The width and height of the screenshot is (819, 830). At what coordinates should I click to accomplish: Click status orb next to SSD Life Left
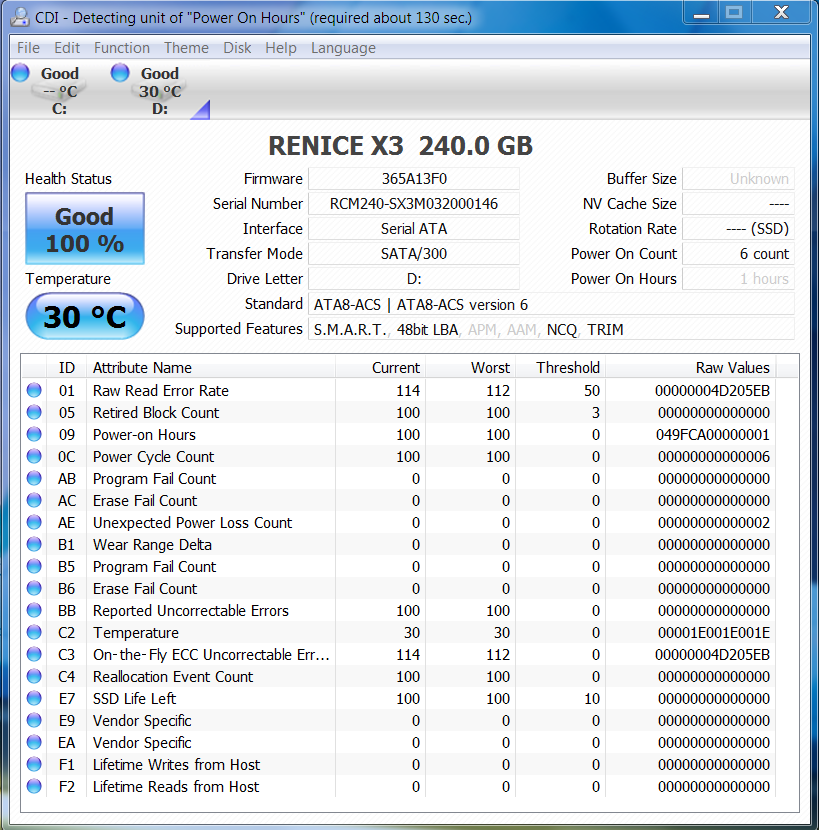pos(34,699)
